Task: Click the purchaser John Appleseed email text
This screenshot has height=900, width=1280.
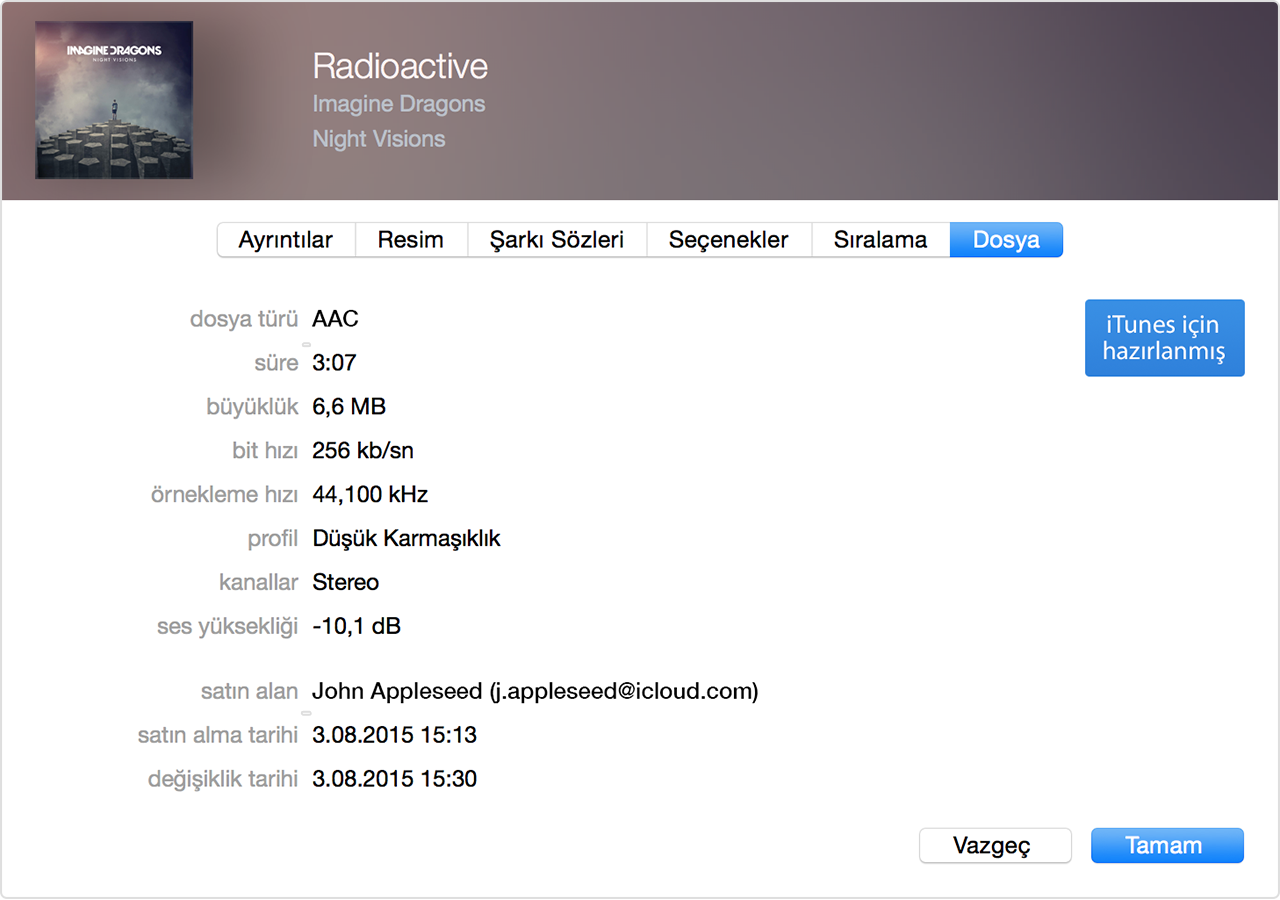Action: coord(535,691)
